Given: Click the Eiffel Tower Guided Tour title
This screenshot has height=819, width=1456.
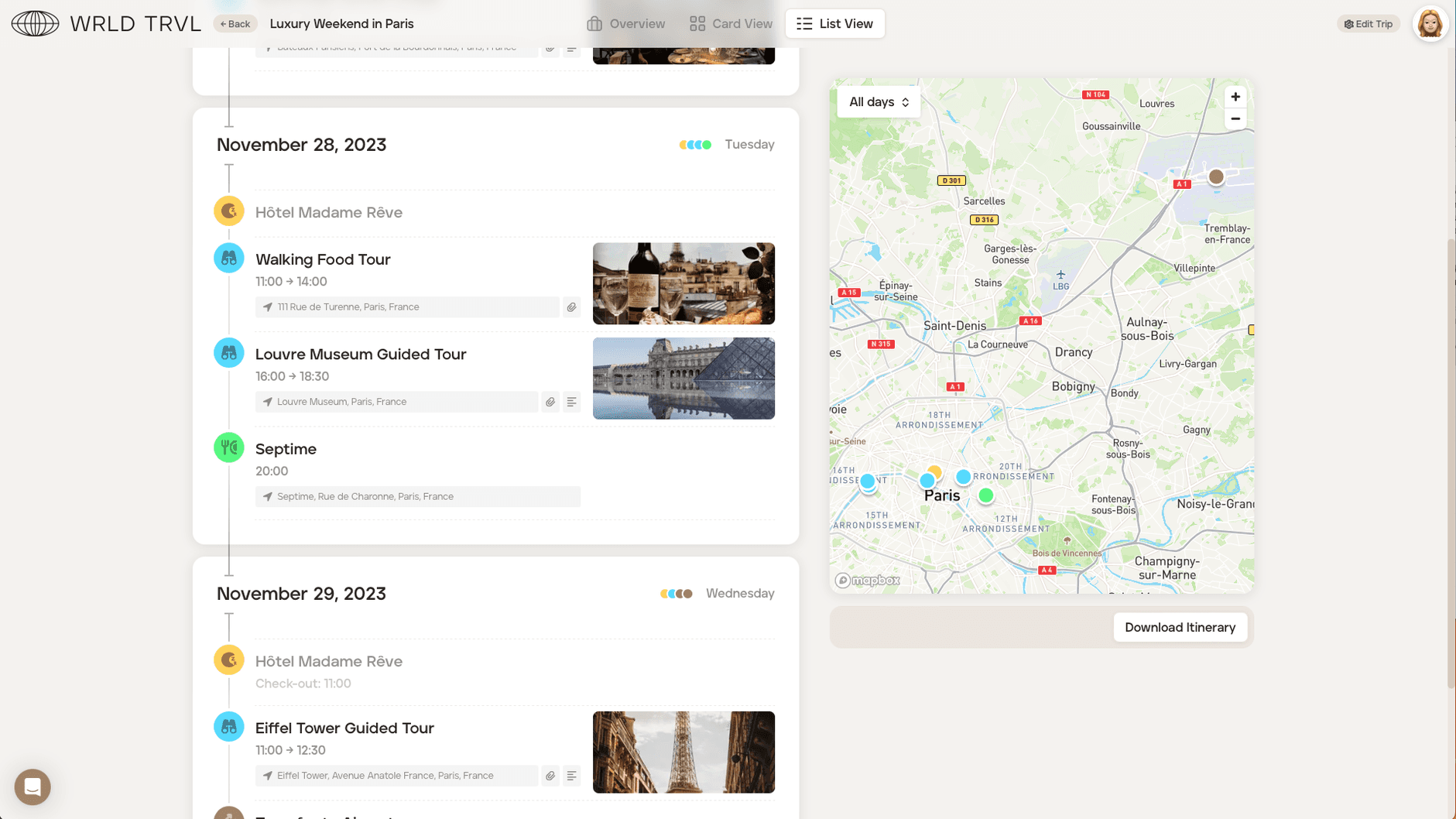Looking at the screenshot, I should (x=344, y=728).
